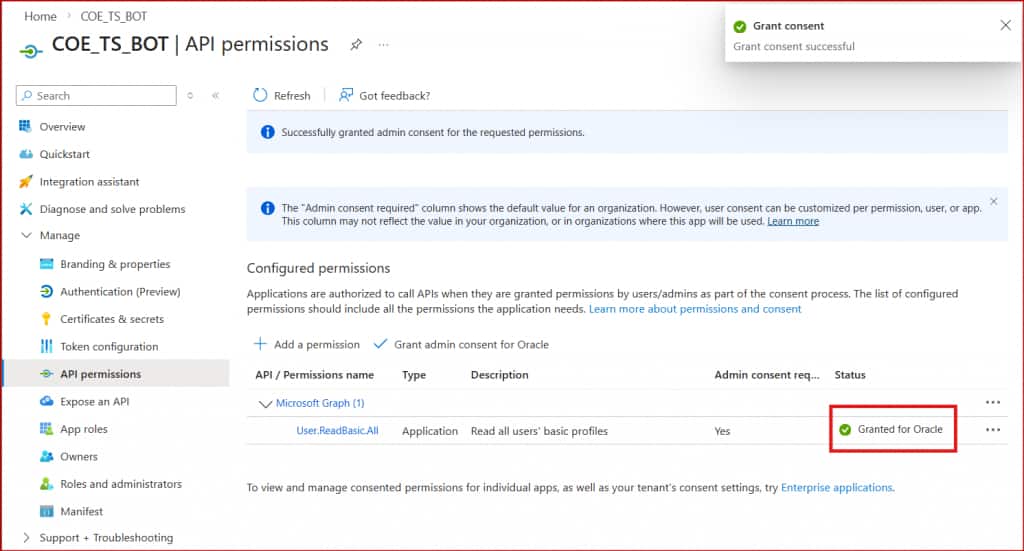1024x551 pixels.
Task: Collapse the Microsoft Graph (1) group
Action: tap(265, 404)
